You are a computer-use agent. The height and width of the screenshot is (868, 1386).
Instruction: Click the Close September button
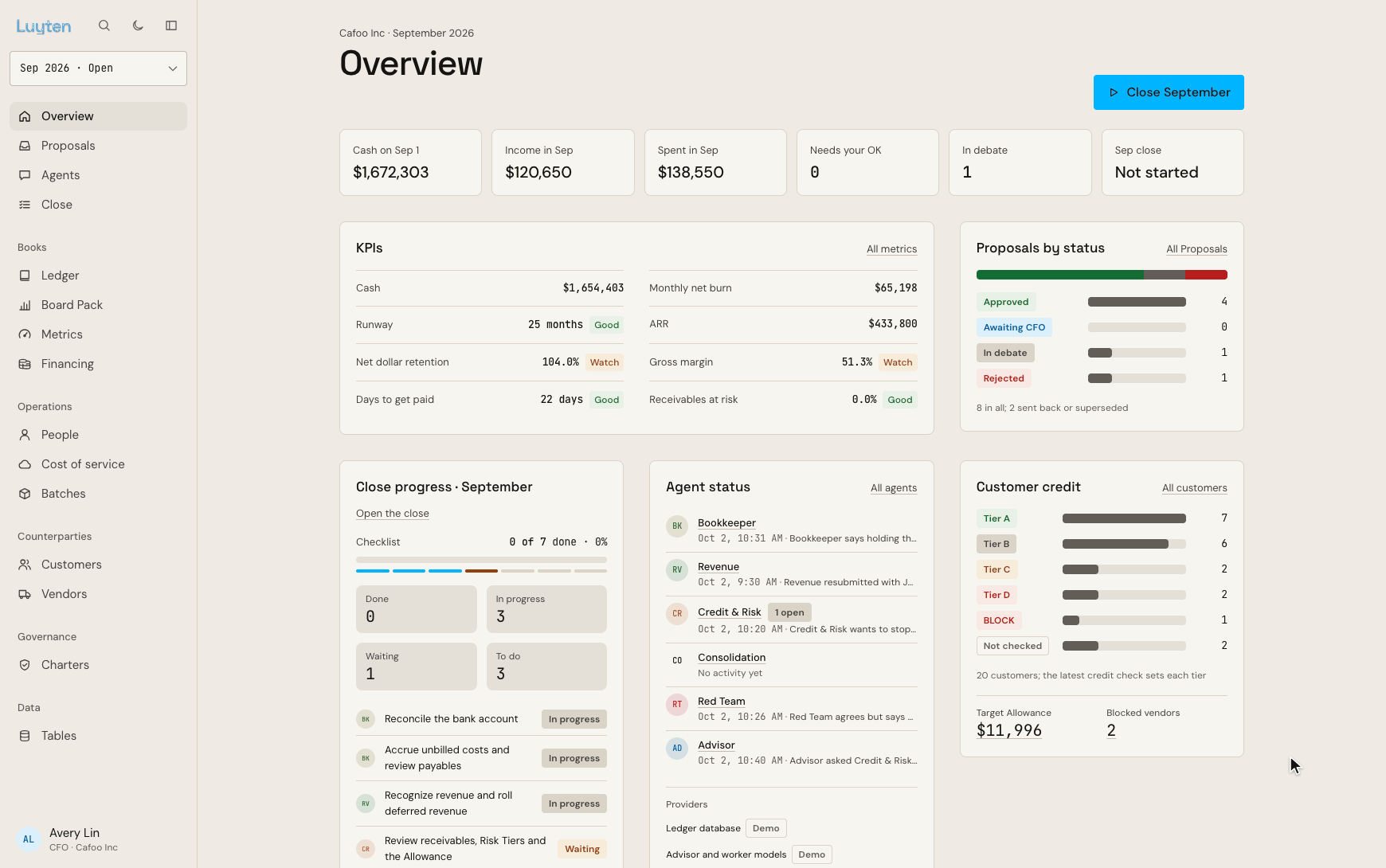(1169, 92)
